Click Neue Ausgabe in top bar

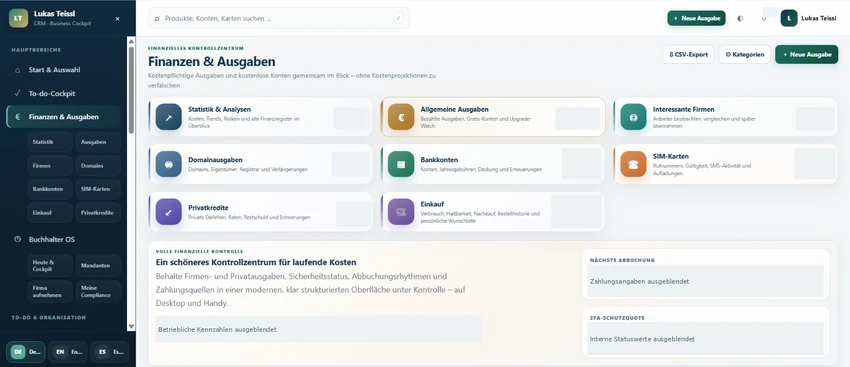pos(696,18)
